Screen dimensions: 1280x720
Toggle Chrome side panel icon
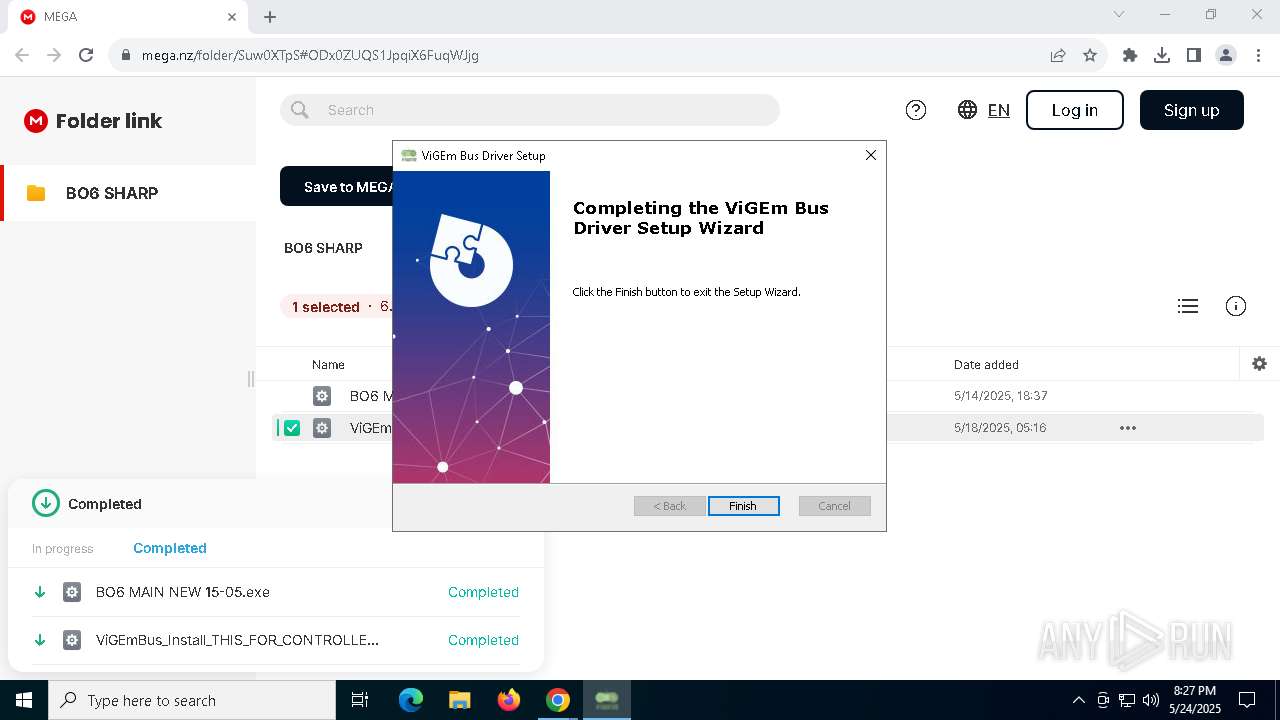coord(1194,55)
